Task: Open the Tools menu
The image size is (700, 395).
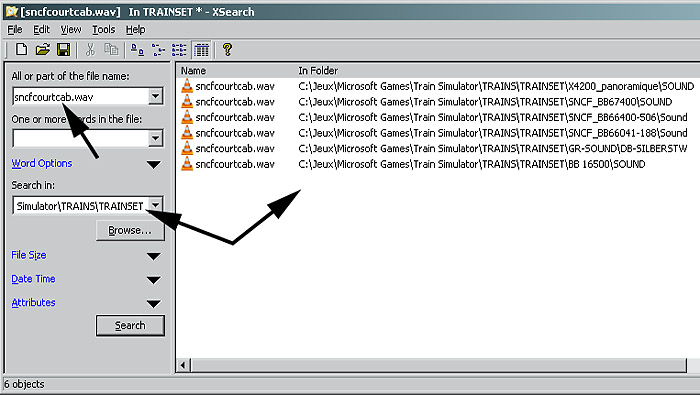Action: (104, 29)
